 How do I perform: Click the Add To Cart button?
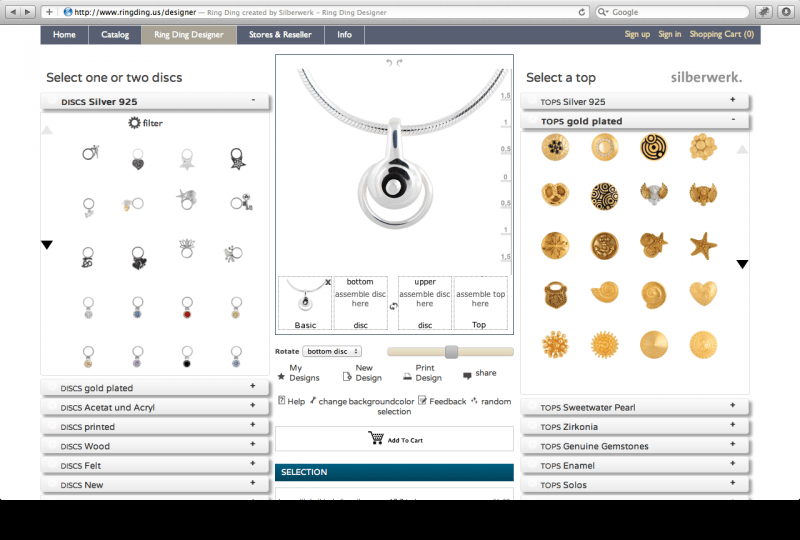tap(394, 439)
